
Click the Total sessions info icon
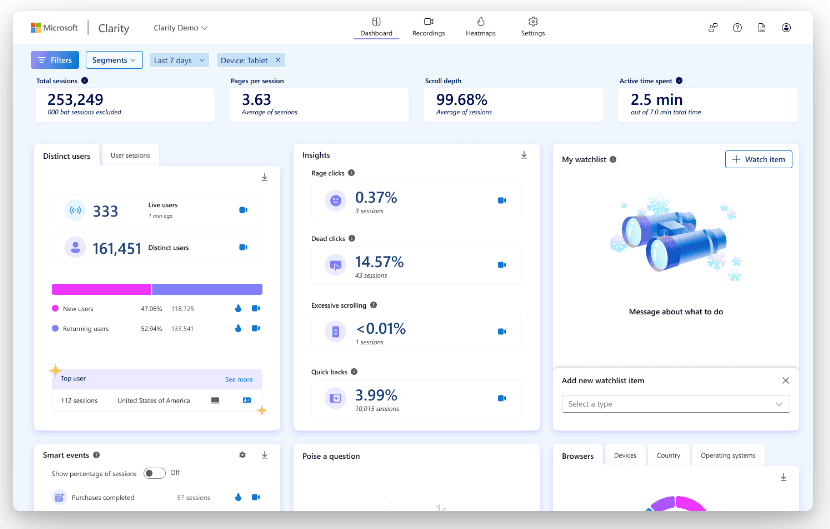coord(85,80)
